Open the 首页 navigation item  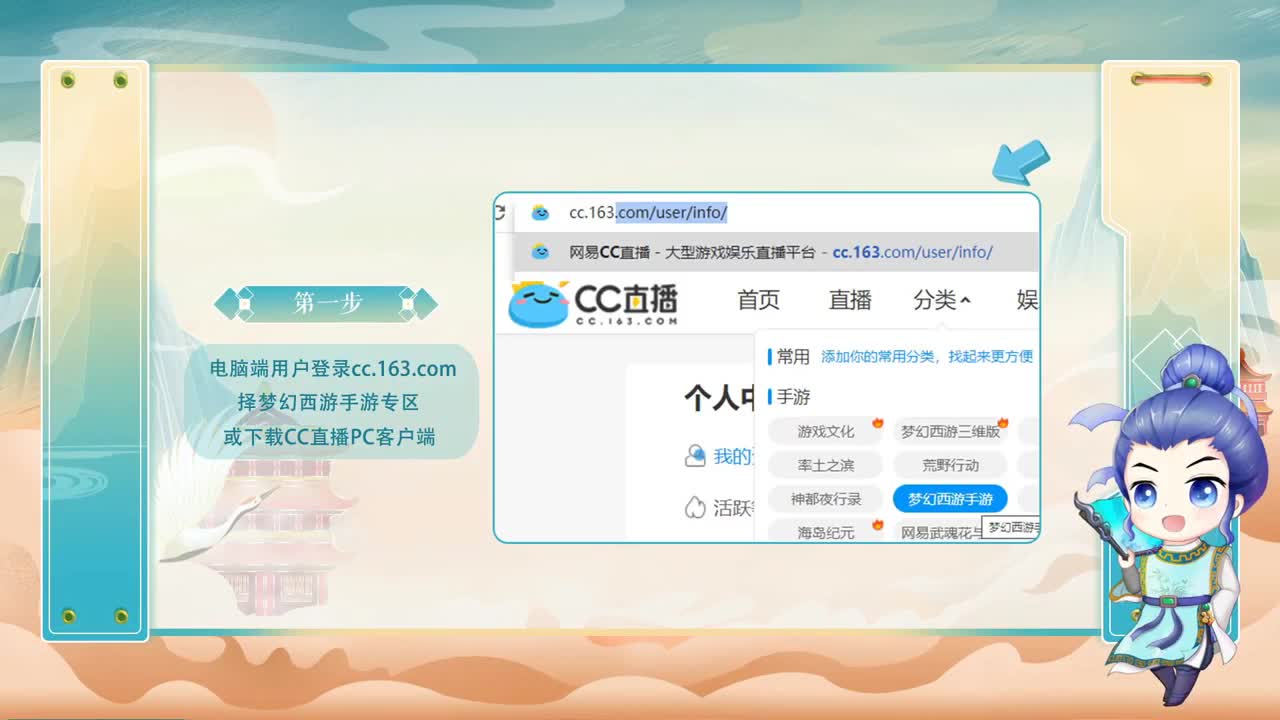click(x=758, y=299)
